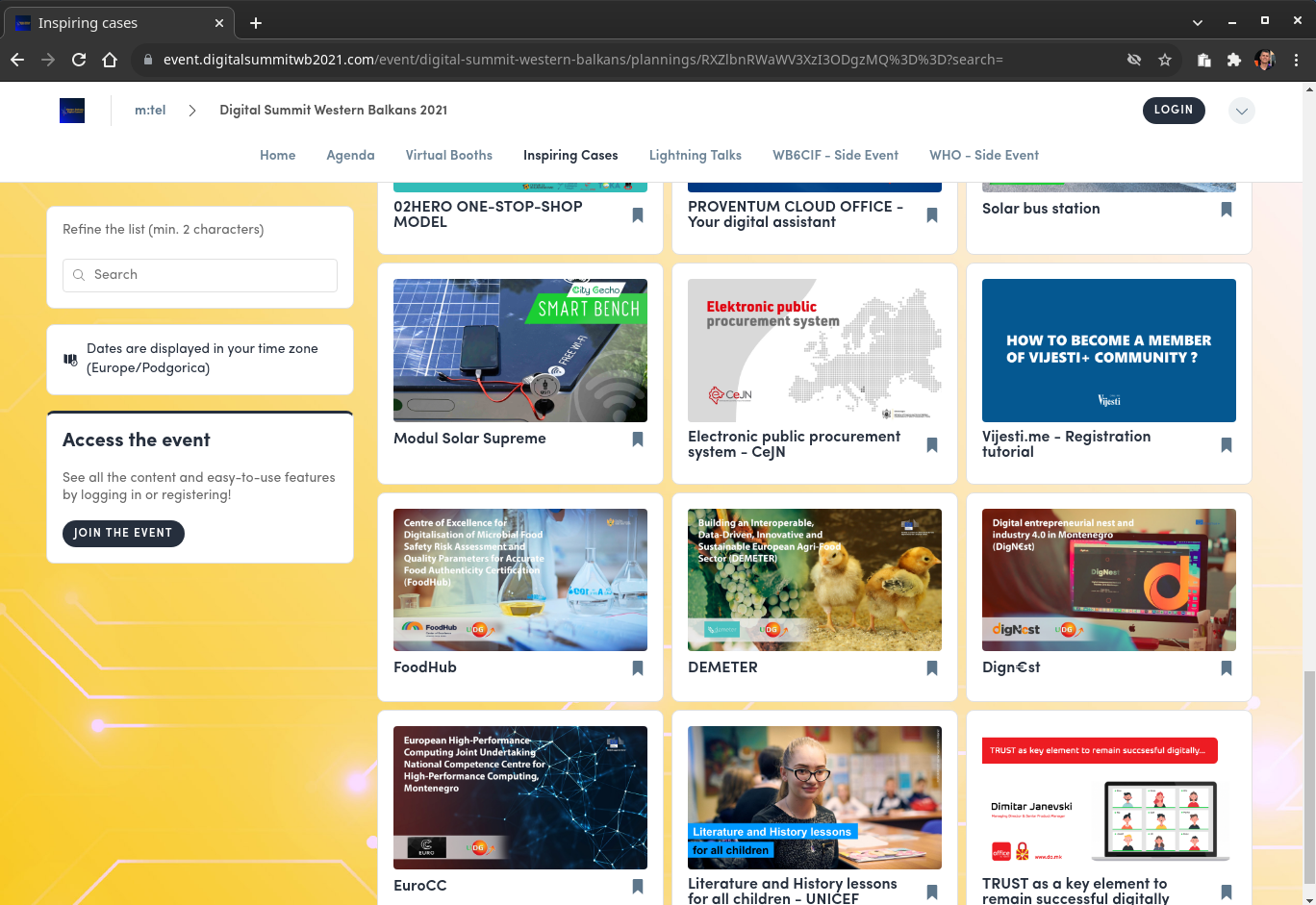Open the tab search dropdown in title bar
Image resolution: width=1316 pixels, height=905 pixels.
coord(1198,22)
